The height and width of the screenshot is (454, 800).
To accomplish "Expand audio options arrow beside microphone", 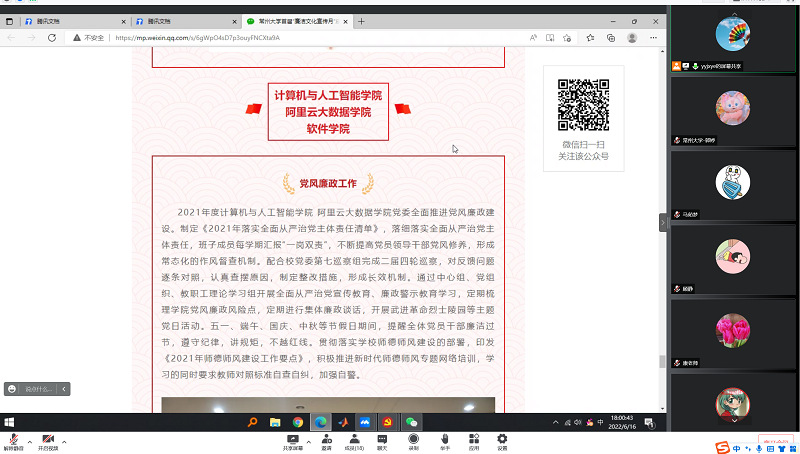I will click(x=30, y=442).
